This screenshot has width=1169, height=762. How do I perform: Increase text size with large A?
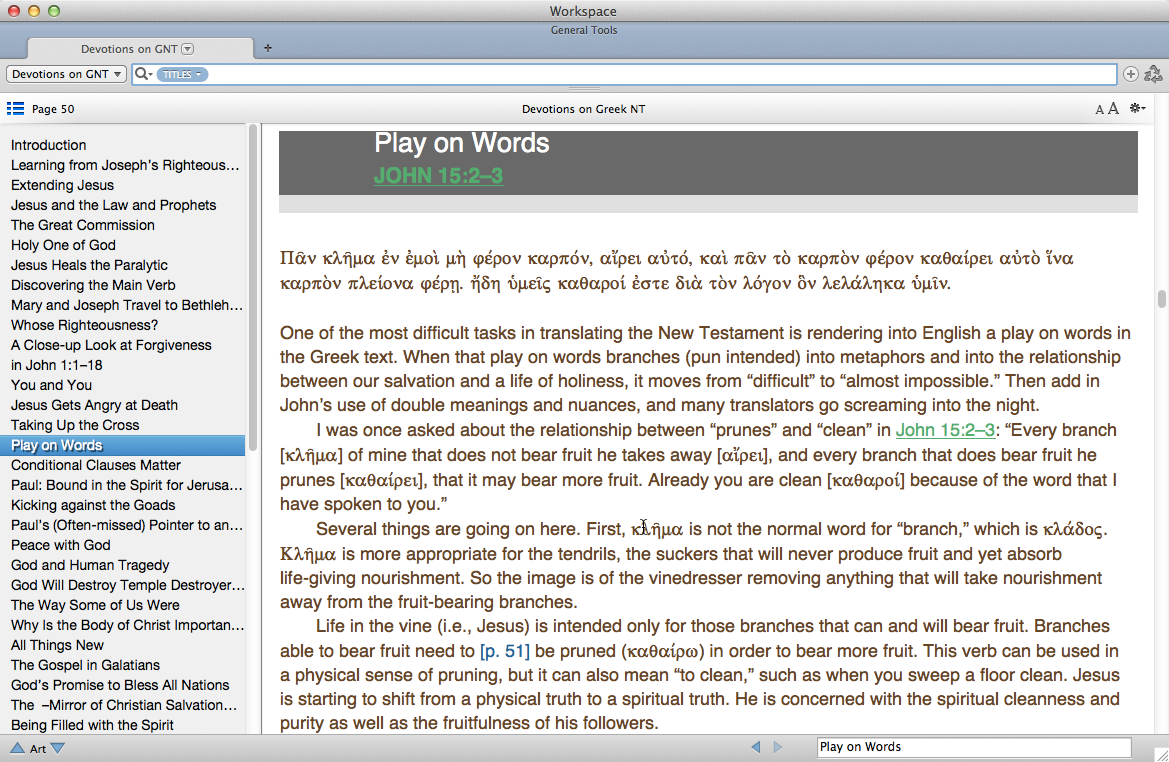pos(1113,109)
